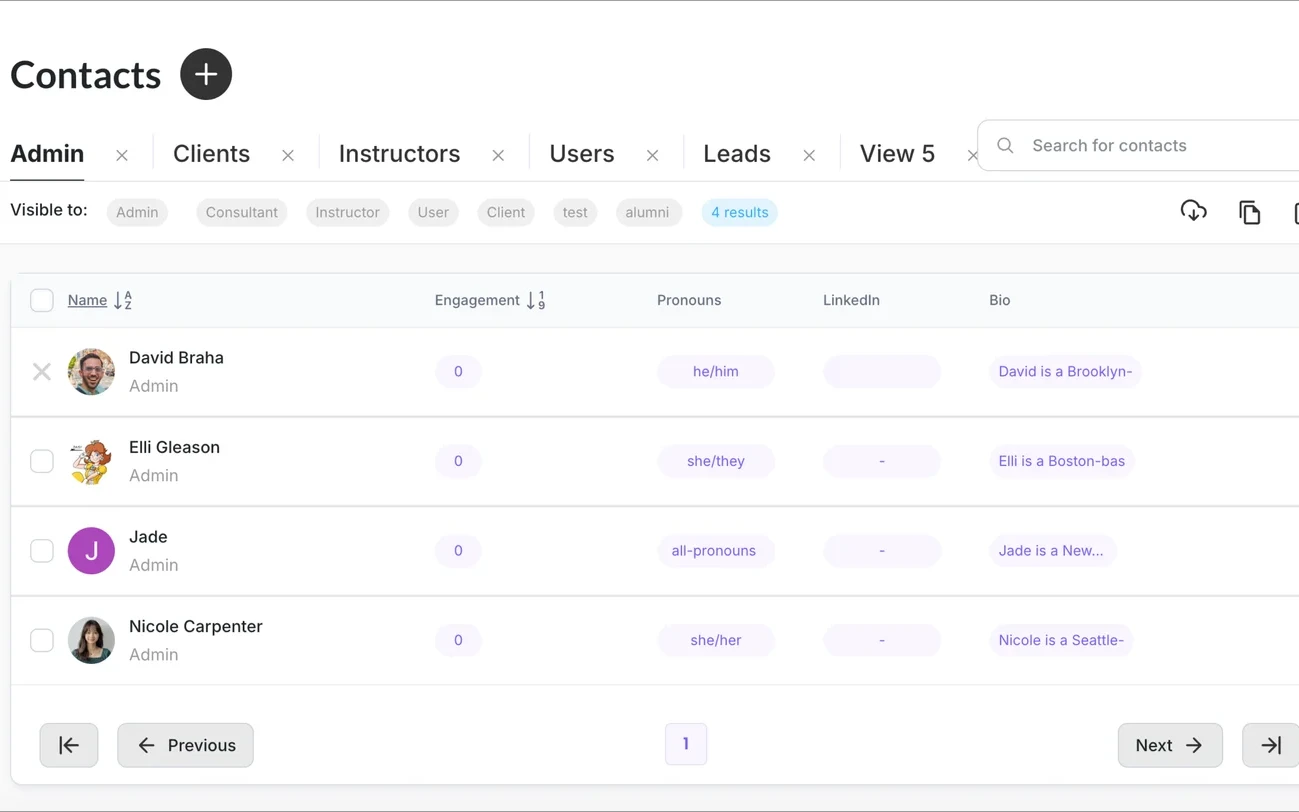
Task: Click 'Nicole is a Seattle-' bio
Action: pyautogui.click(x=1061, y=640)
